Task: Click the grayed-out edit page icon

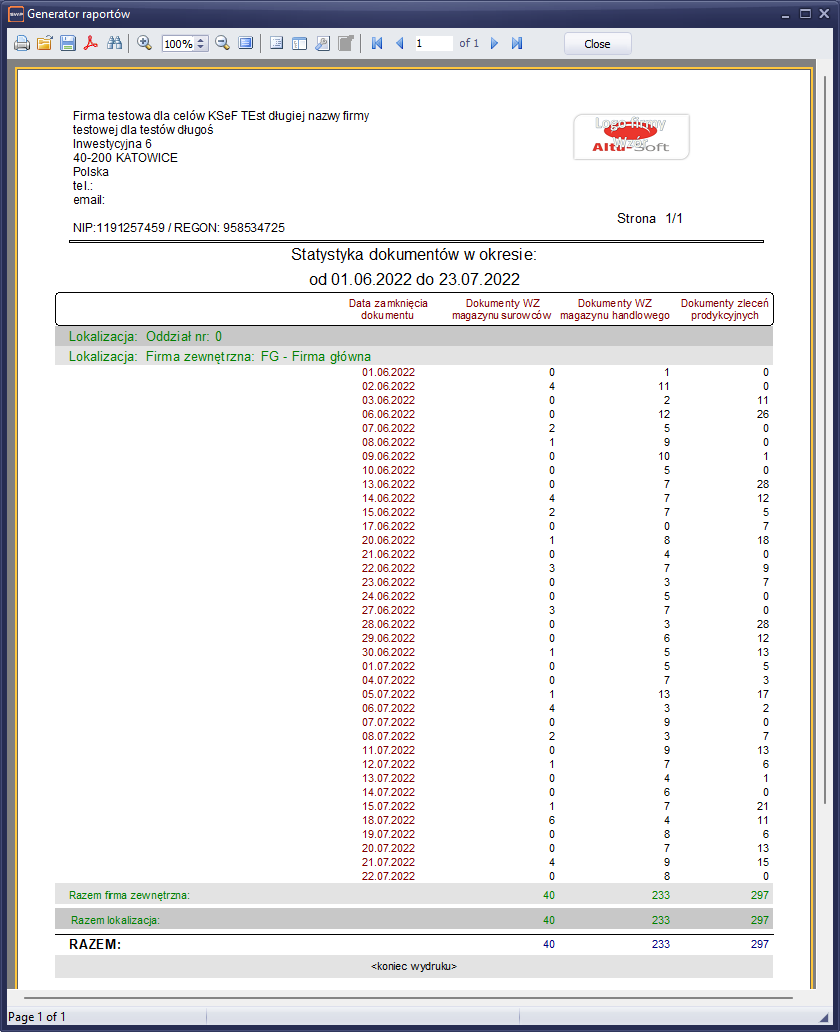Action: point(345,44)
